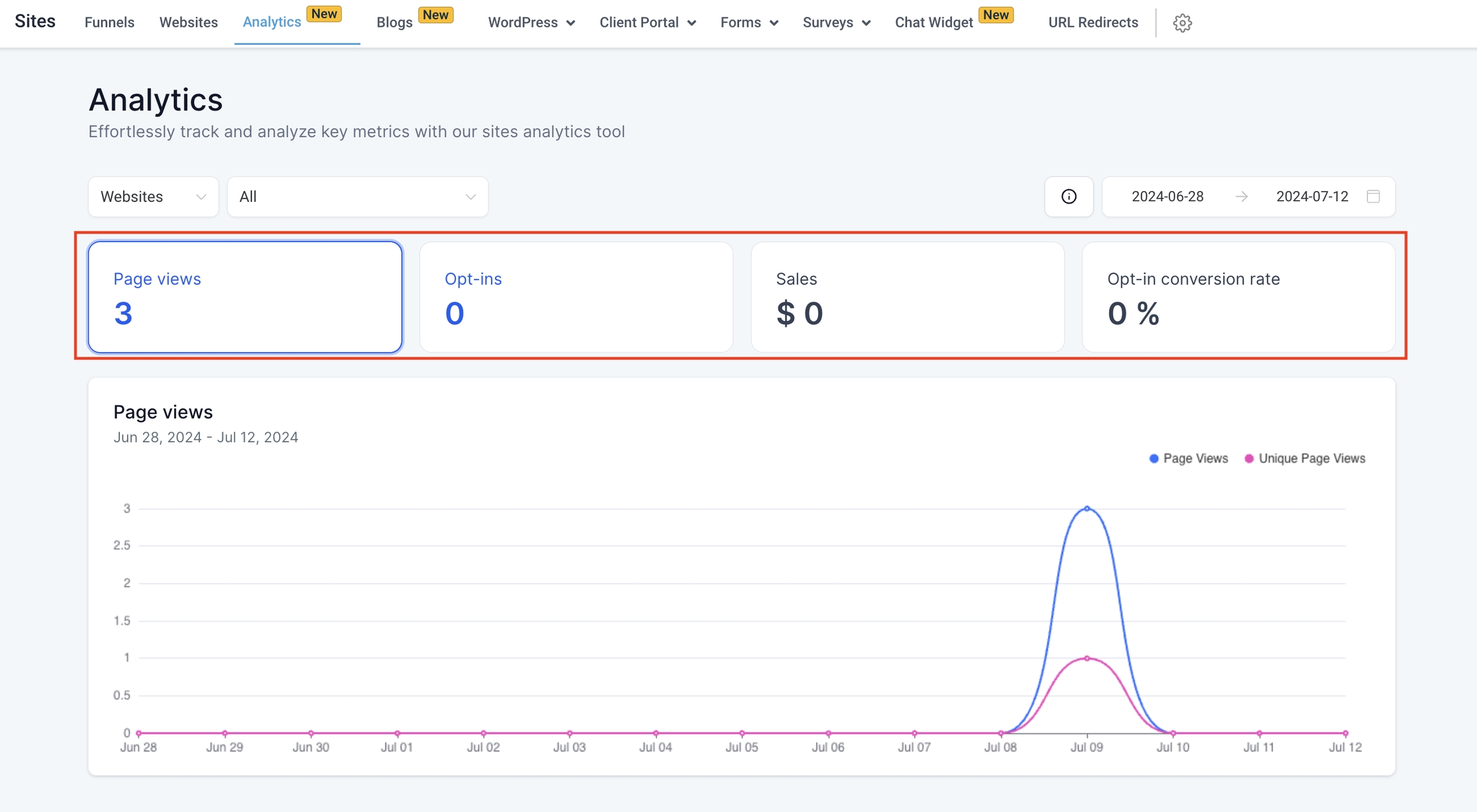The height and width of the screenshot is (812, 1477).
Task: Open the Chat Widget tab
Action: pos(933,22)
